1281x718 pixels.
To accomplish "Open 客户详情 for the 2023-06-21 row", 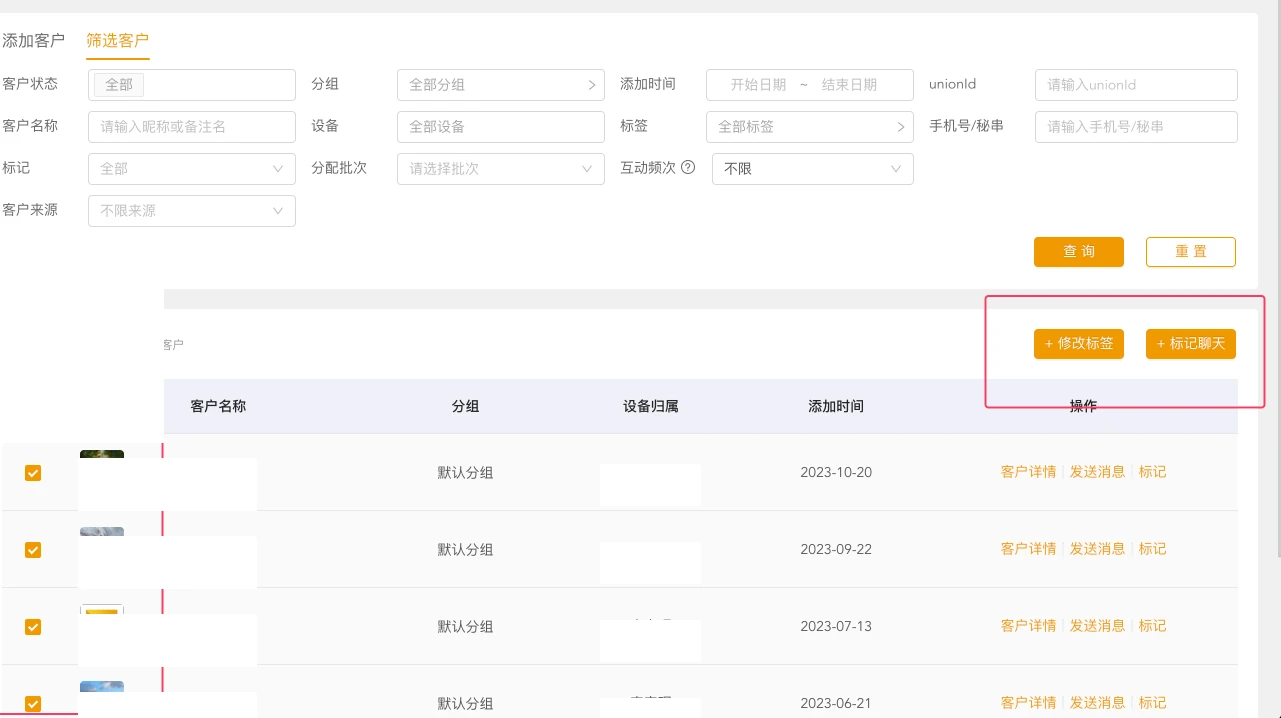I will tap(1028, 703).
